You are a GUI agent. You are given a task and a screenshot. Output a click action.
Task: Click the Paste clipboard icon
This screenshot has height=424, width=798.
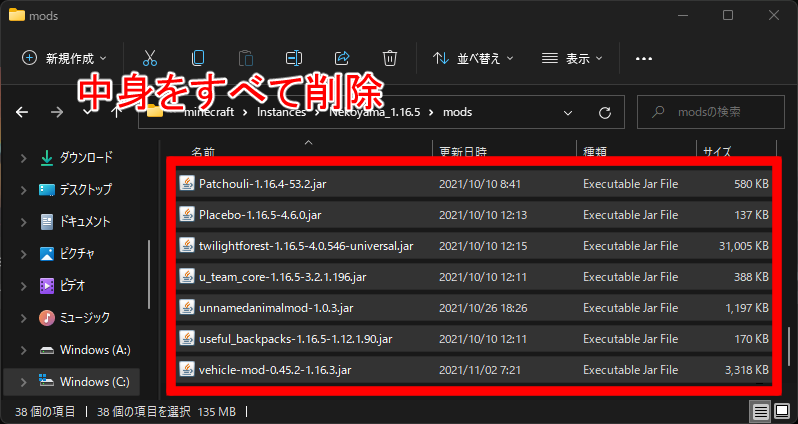tap(246, 59)
